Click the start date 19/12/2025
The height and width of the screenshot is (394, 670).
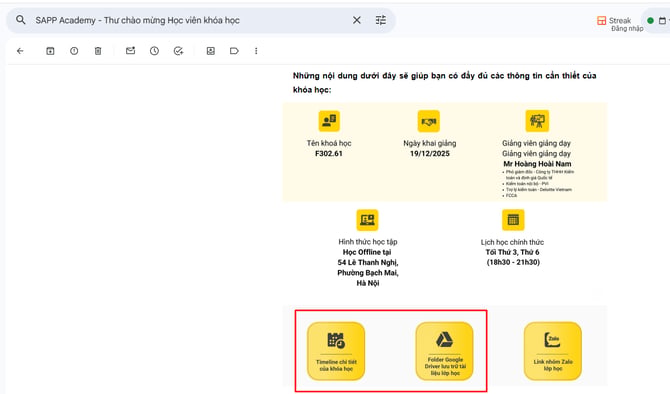click(x=429, y=153)
